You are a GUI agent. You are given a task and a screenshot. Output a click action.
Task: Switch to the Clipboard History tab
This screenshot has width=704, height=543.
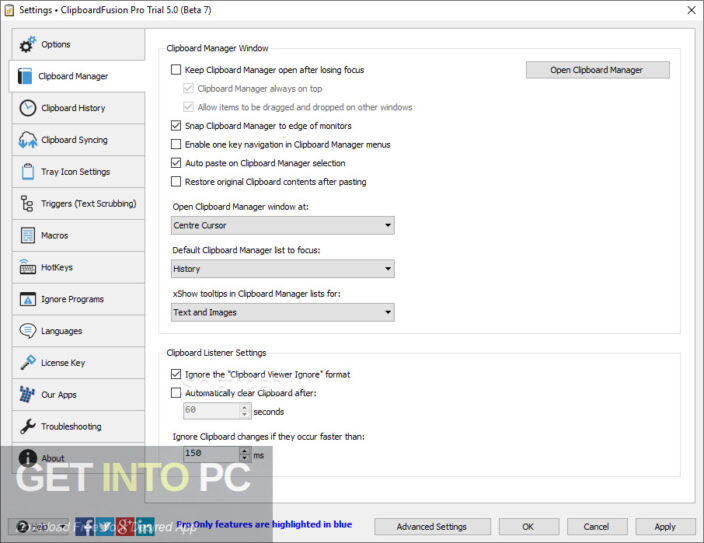click(79, 108)
